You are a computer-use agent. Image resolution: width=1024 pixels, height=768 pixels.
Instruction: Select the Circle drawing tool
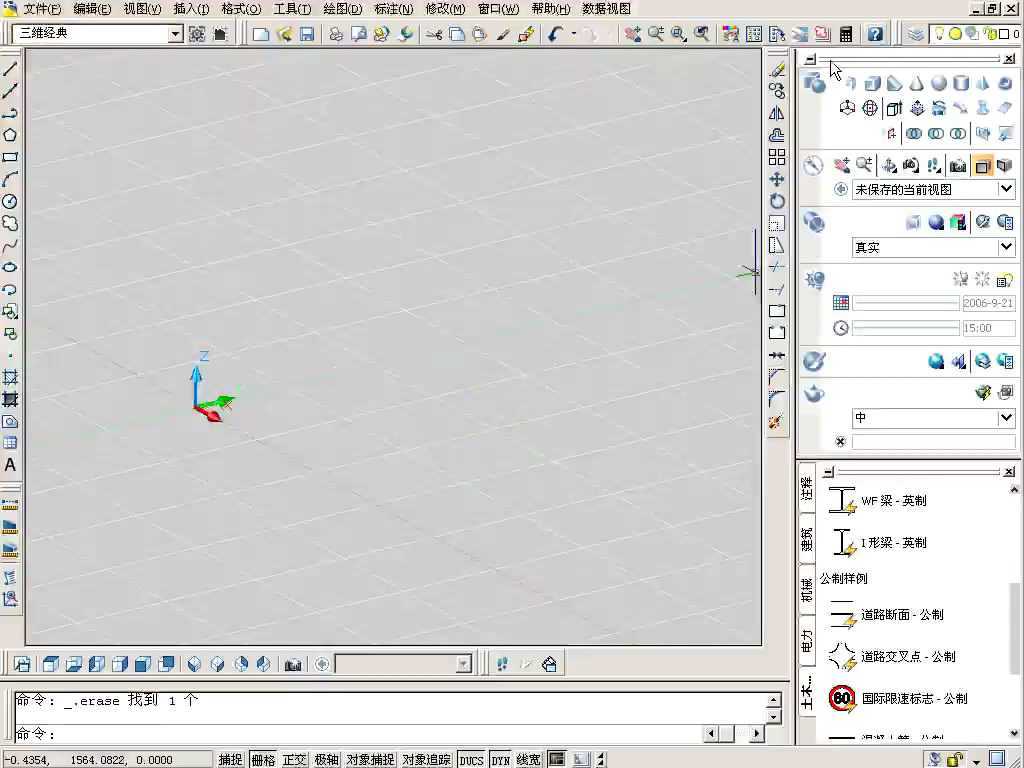coord(10,202)
